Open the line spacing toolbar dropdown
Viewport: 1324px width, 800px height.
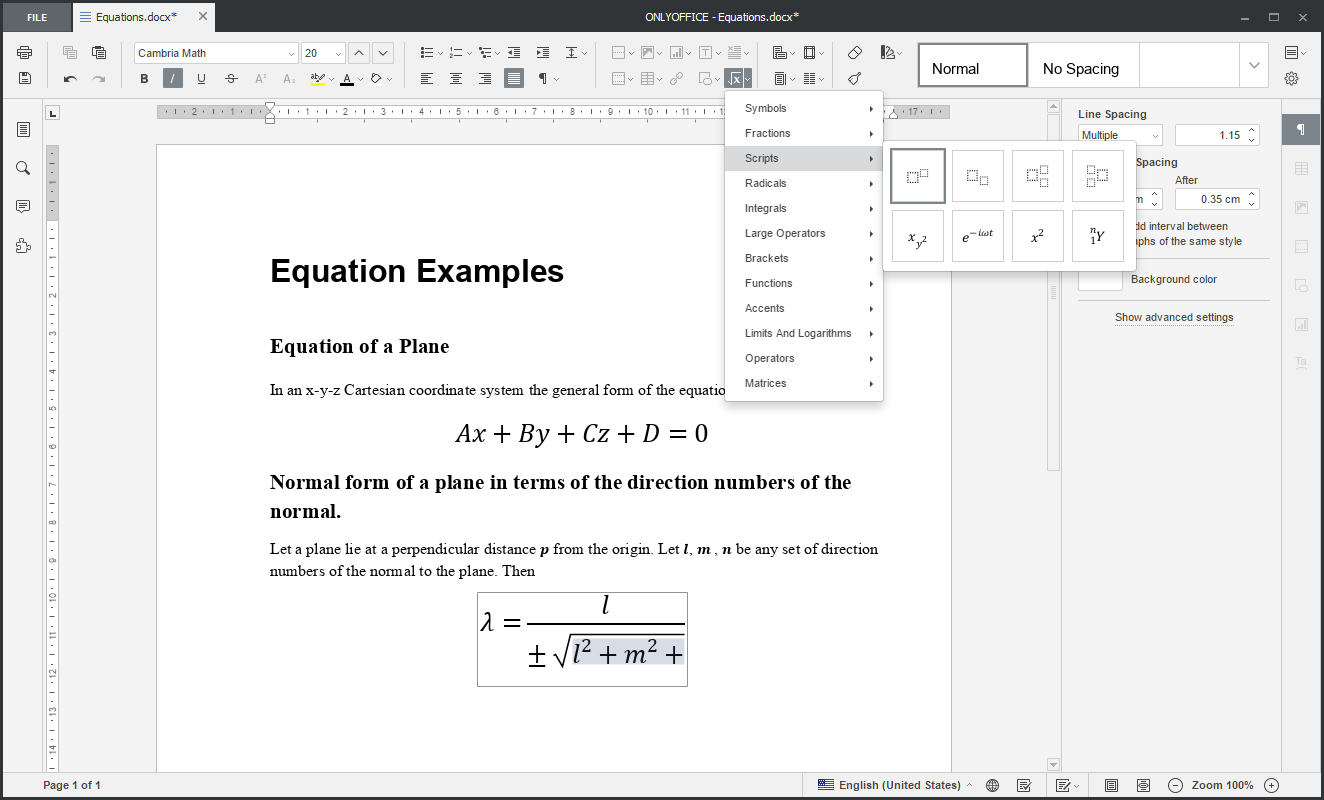coord(576,53)
